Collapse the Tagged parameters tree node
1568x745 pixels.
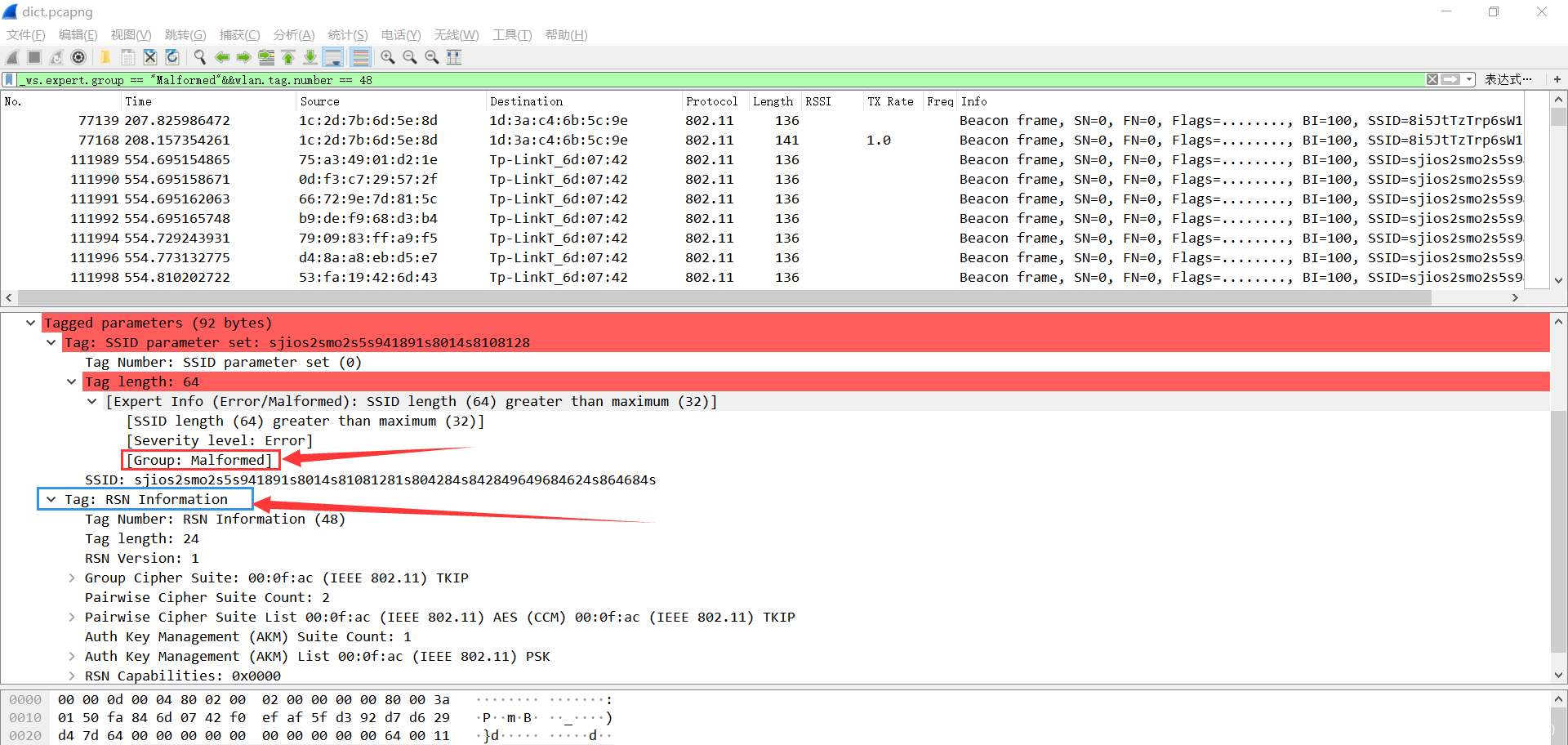31,323
